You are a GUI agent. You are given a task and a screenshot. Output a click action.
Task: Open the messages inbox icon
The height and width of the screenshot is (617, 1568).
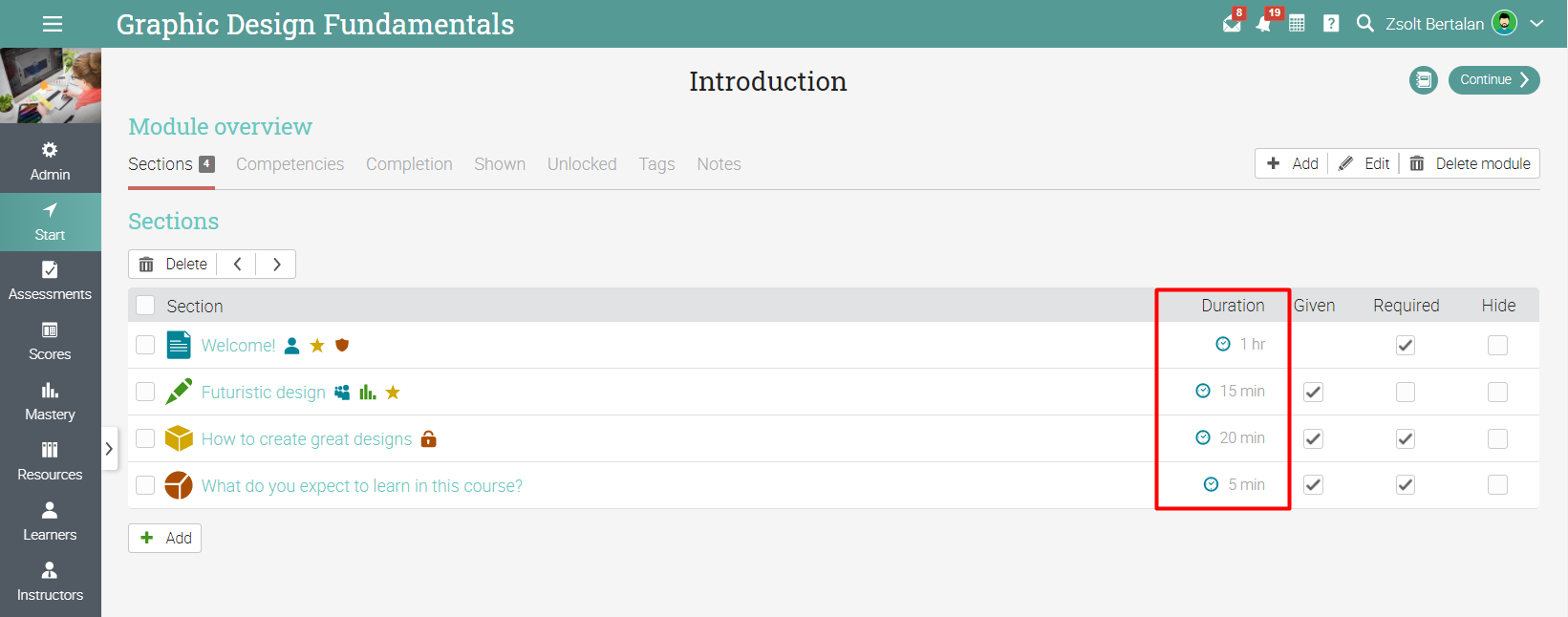tap(1233, 23)
